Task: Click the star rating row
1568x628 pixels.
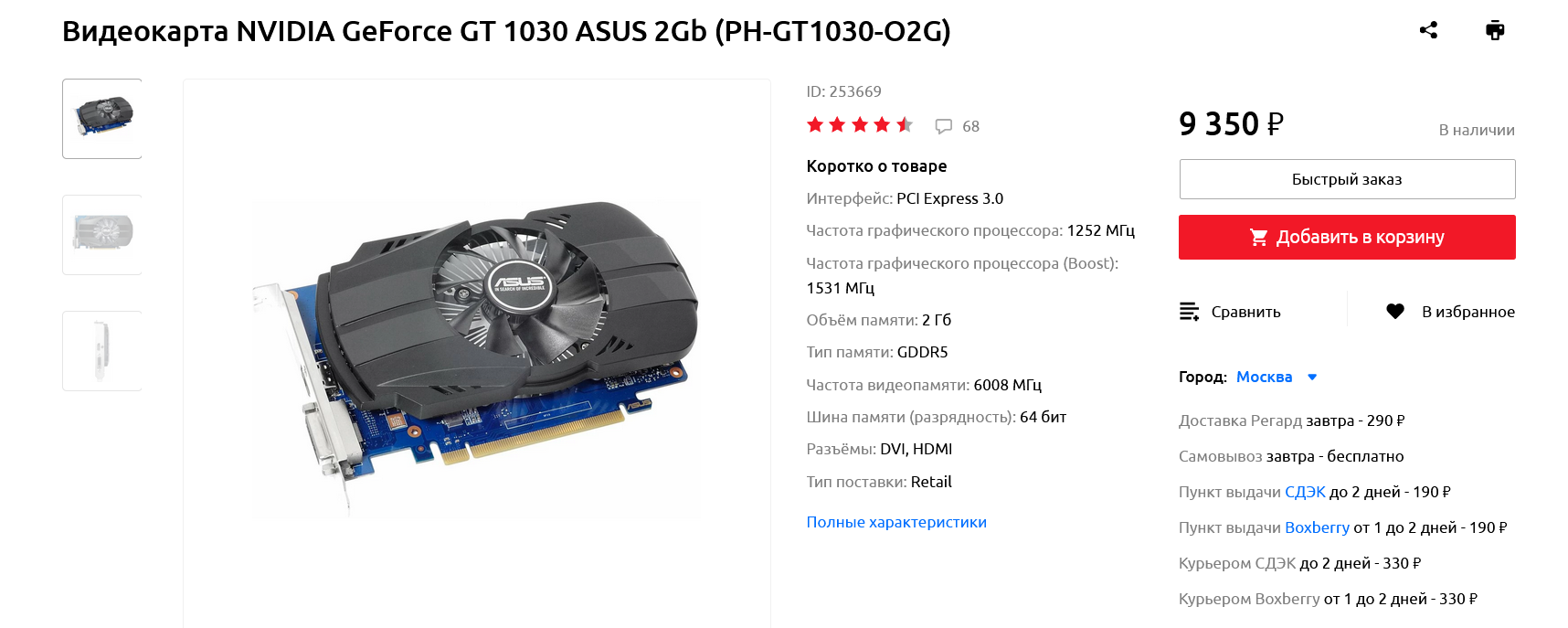Action: [860, 125]
